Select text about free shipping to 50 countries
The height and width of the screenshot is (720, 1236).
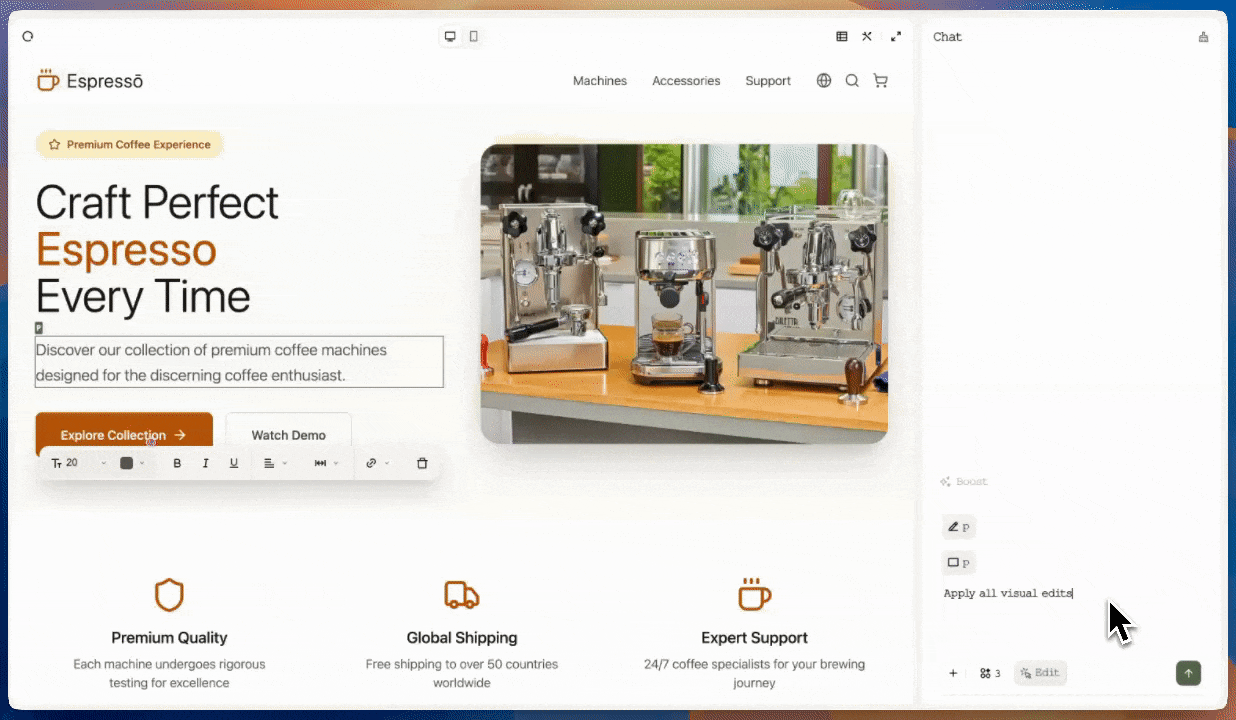[462, 673]
